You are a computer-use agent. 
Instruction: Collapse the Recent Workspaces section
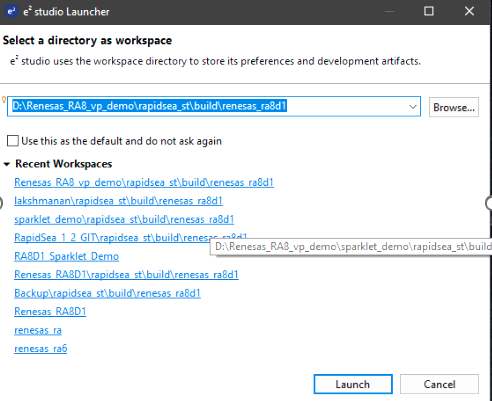click(7, 164)
